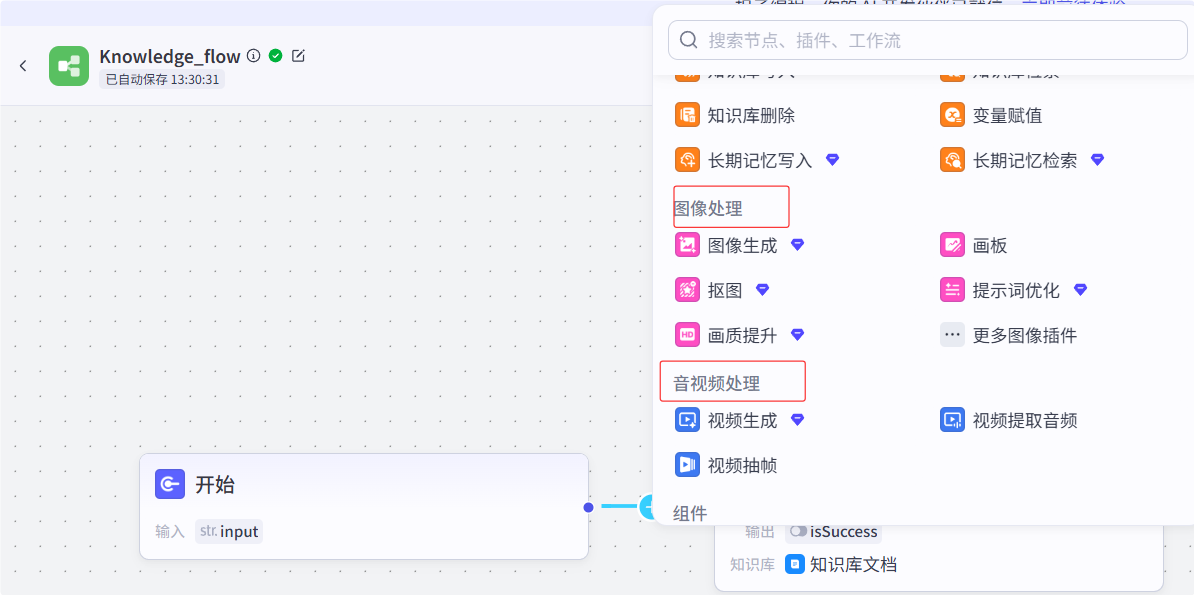Select the 变量赋值 variable assignment icon
The image size is (1194, 595).
click(x=952, y=114)
